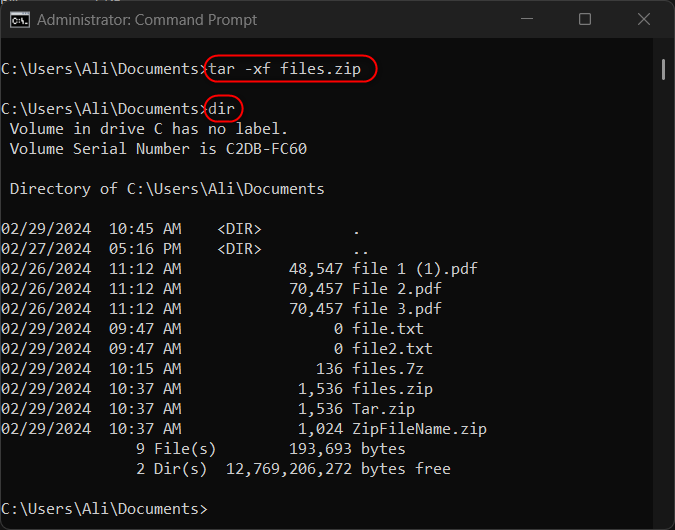Click the "file 3.pdf" listing entry

coord(396,309)
